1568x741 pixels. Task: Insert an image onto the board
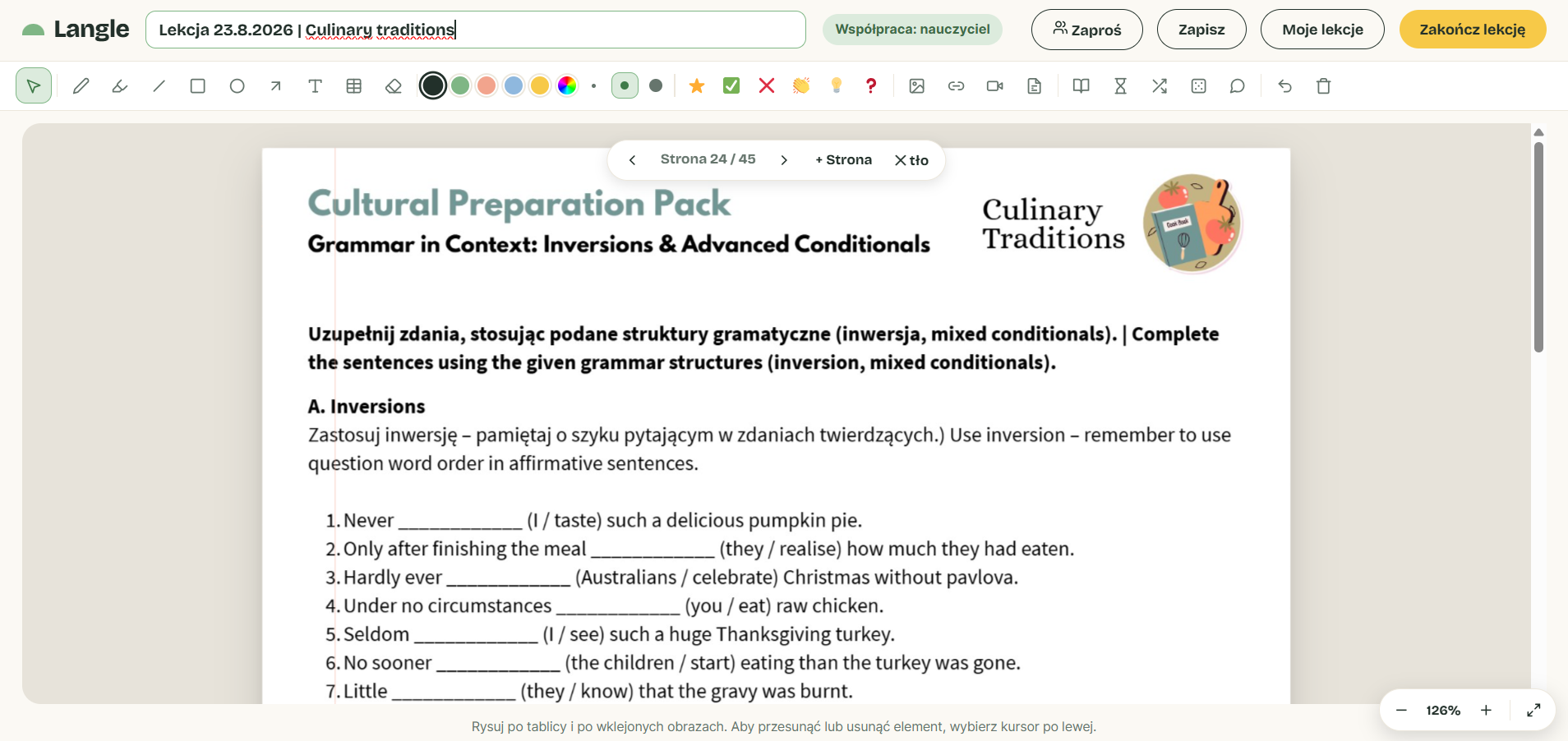click(917, 85)
